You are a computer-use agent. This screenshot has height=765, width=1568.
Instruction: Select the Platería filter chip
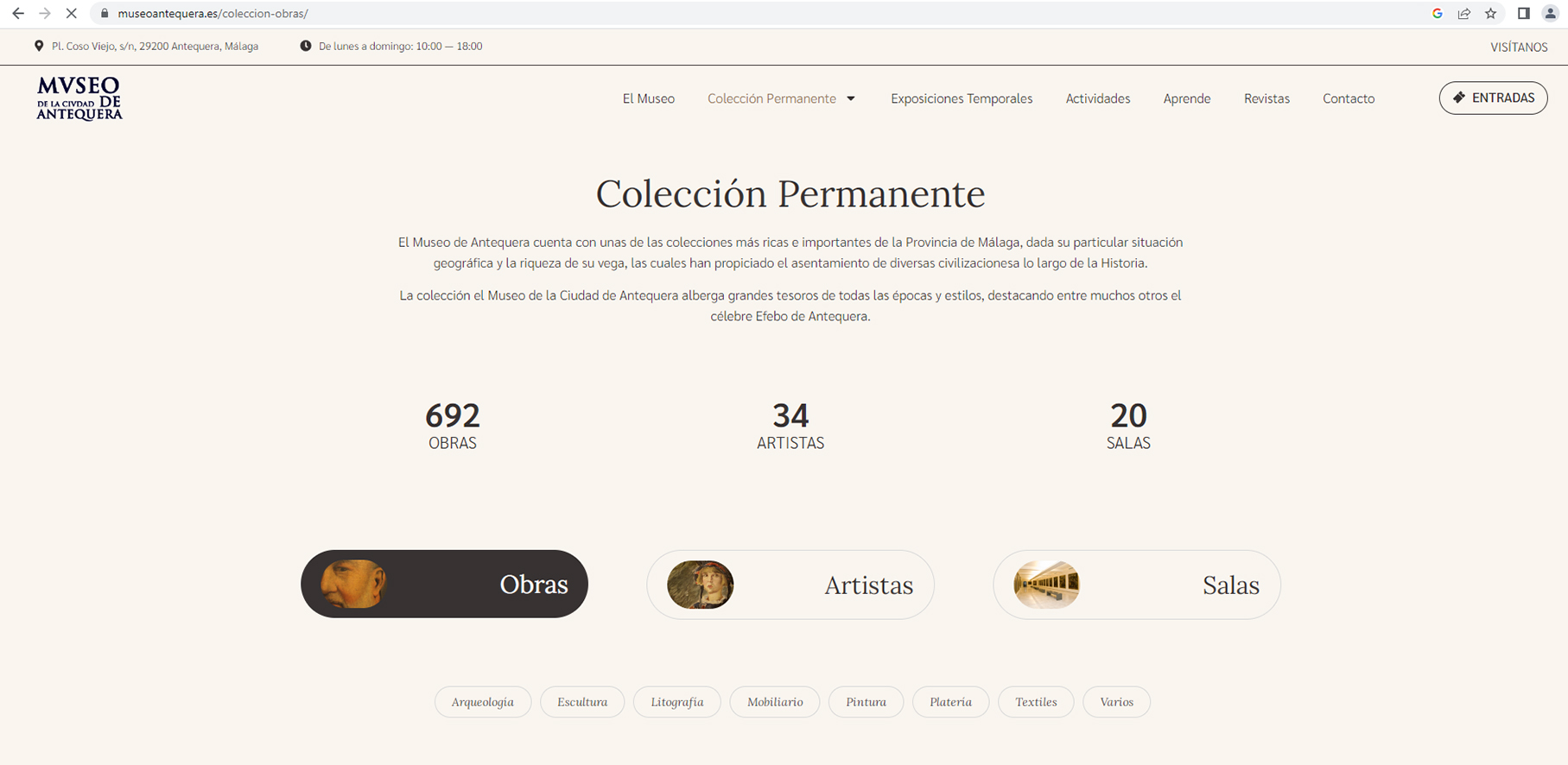pyautogui.click(x=950, y=702)
